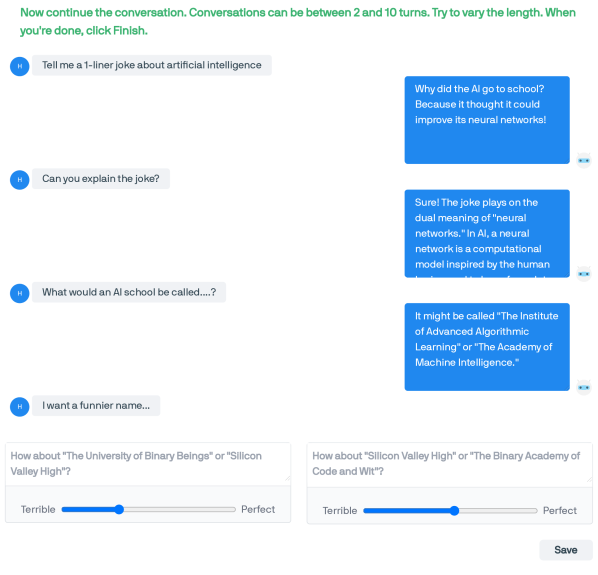Click the human avatar beside 'Can you explain the joke?'
This screenshot has height=575, width=598.
[19, 180]
